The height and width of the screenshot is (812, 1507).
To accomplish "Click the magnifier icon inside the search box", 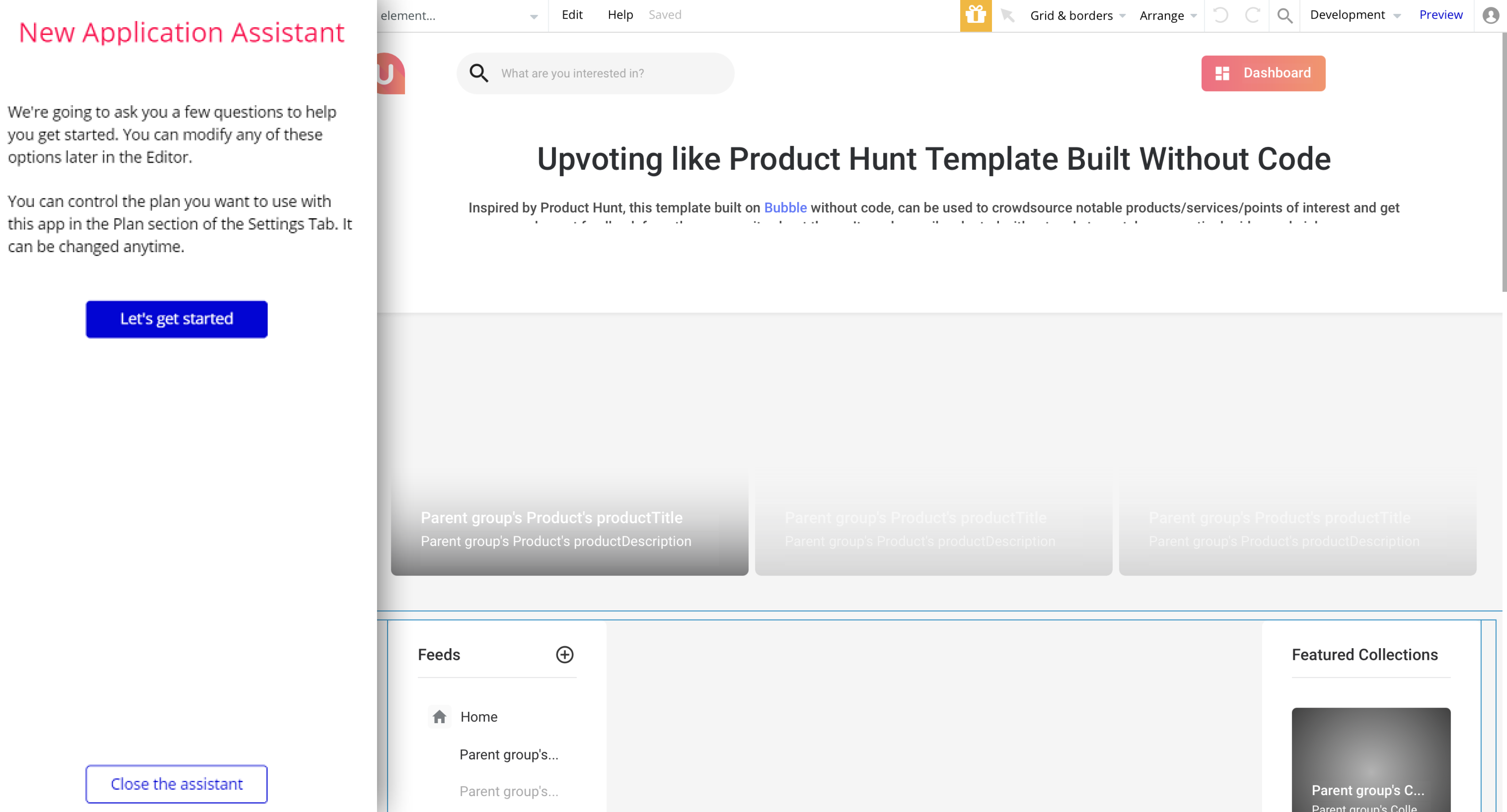I will pos(479,73).
